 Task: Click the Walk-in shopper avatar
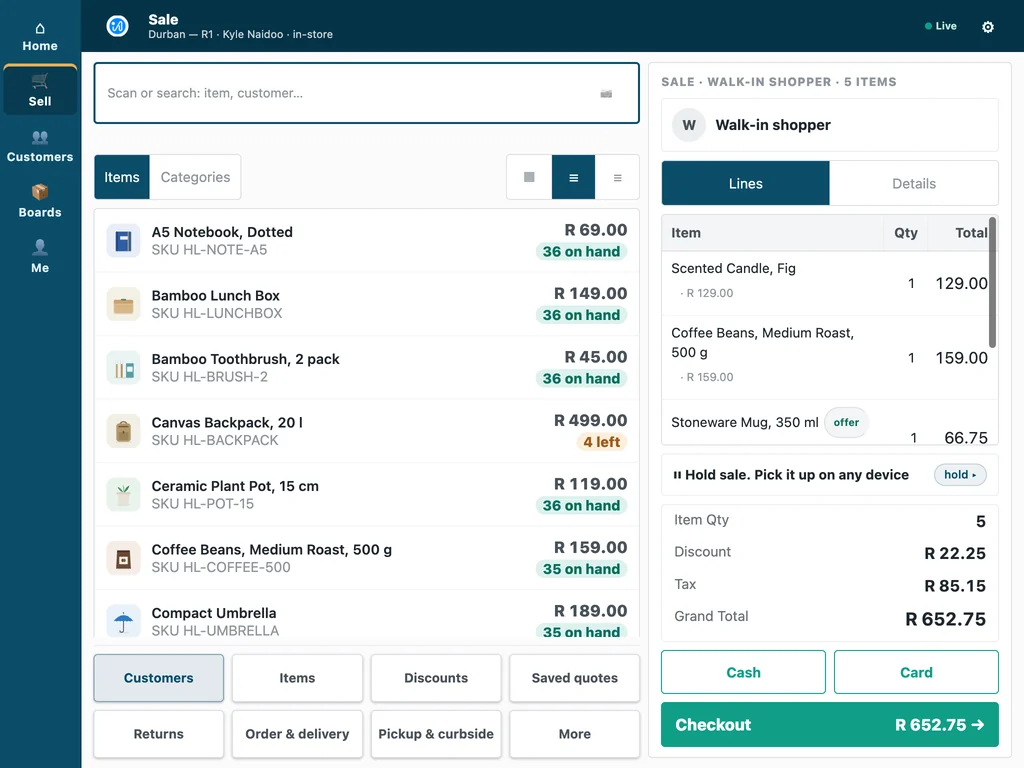coord(689,125)
